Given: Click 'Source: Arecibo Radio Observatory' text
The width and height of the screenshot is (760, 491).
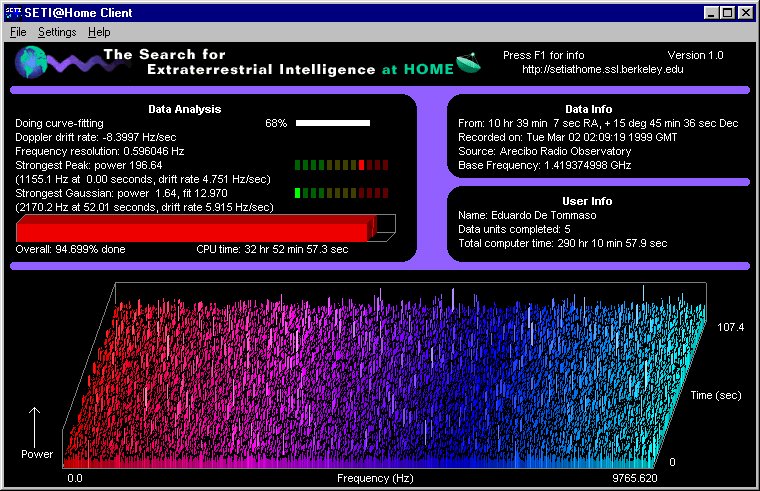Looking at the screenshot, I should tap(545, 151).
